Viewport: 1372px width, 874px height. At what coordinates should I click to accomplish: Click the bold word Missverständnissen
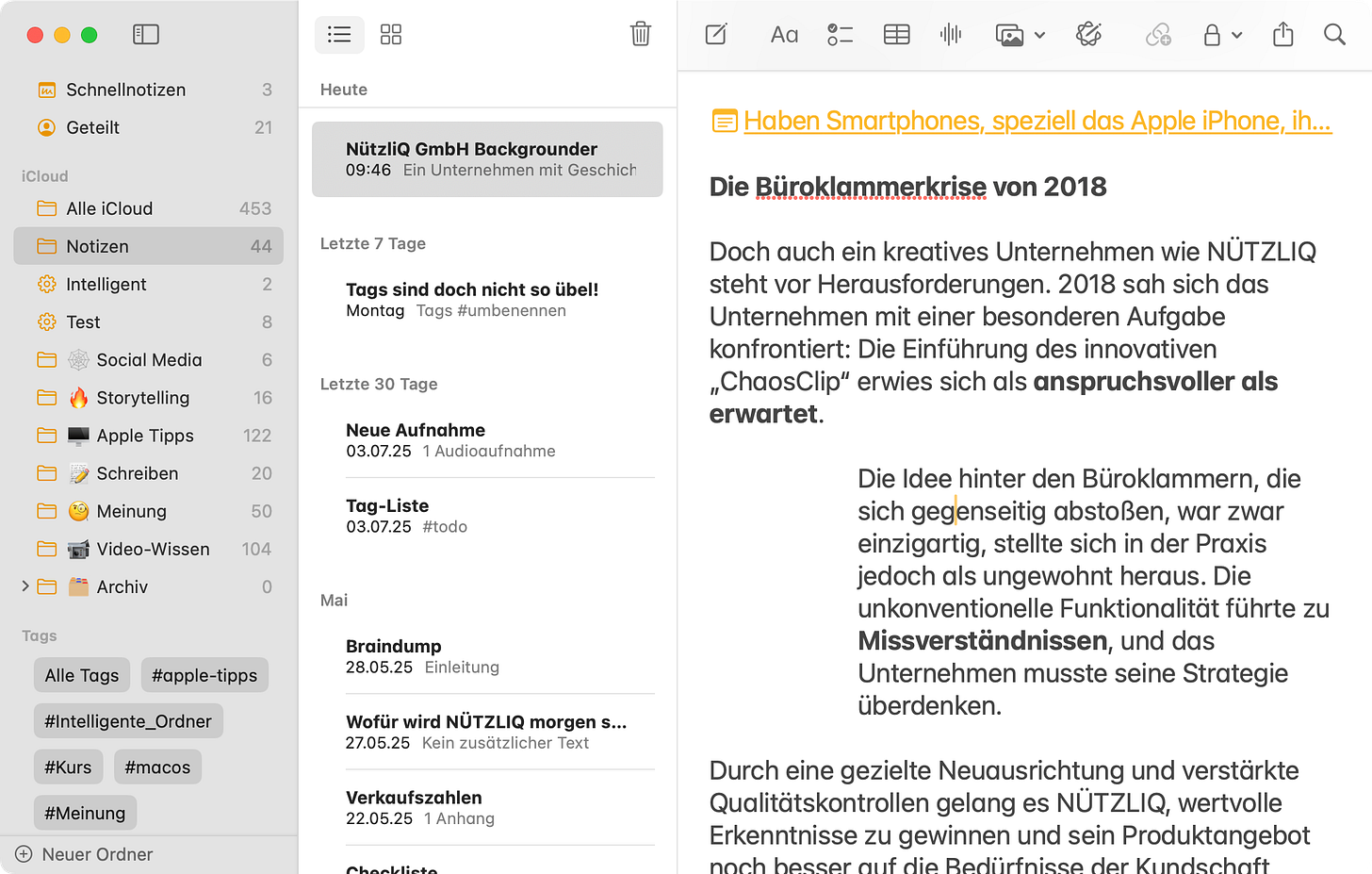click(982, 641)
